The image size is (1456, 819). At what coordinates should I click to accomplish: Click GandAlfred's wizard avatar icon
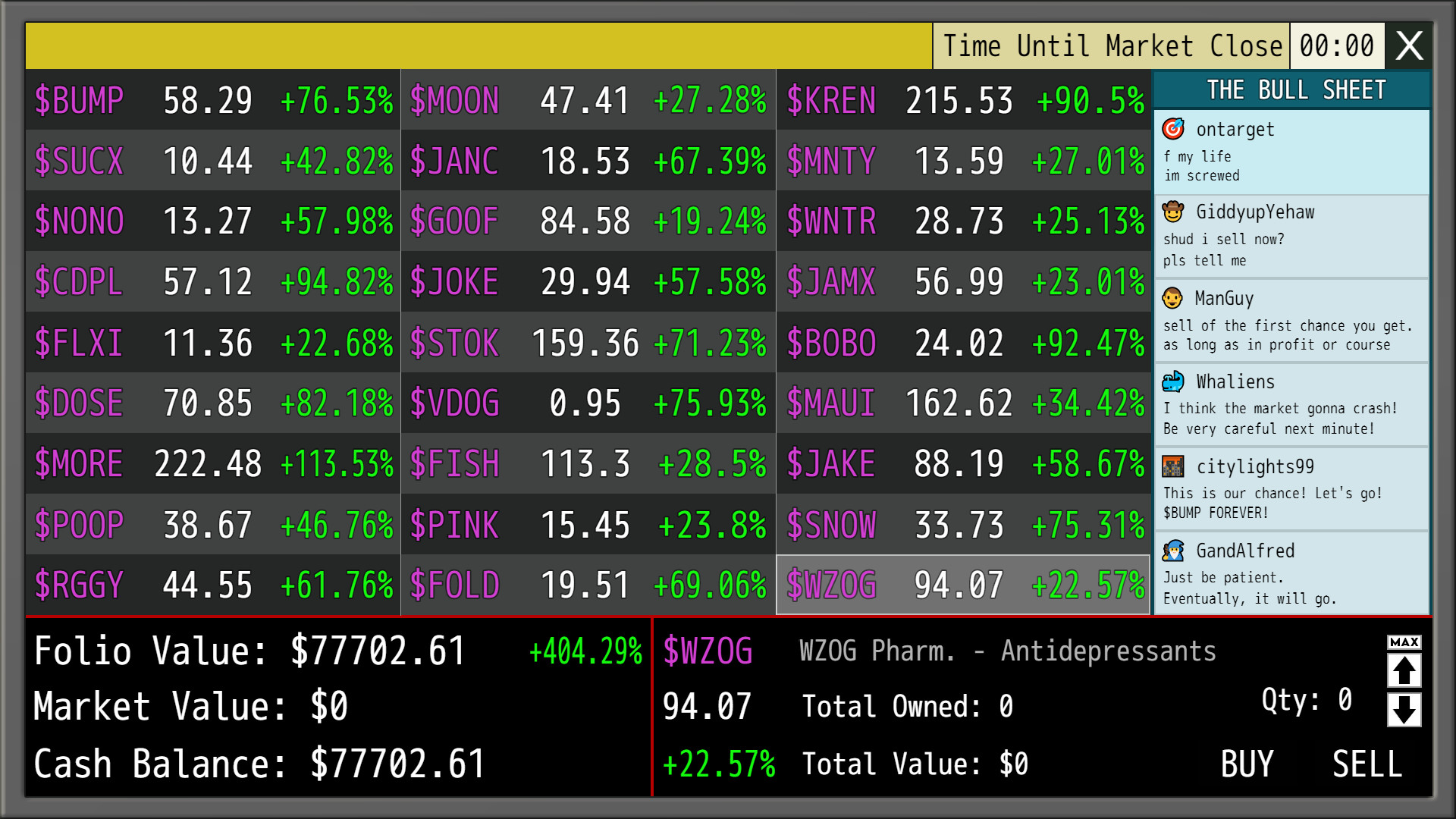[1173, 551]
